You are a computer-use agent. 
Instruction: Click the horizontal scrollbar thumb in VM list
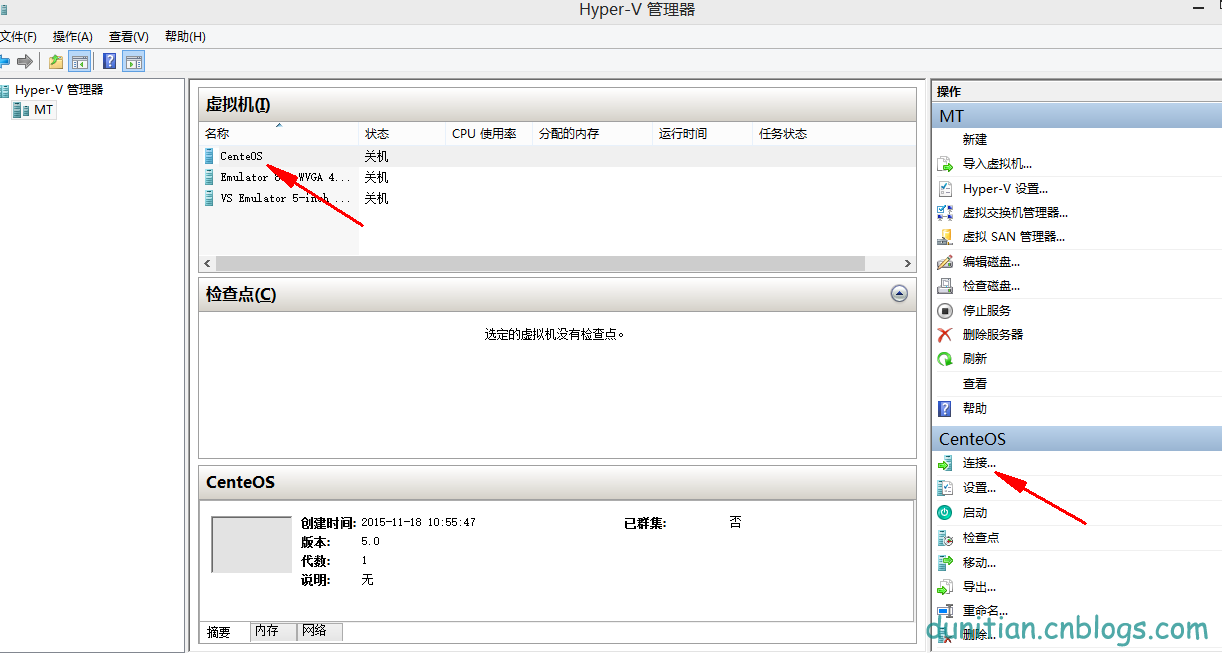click(x=539, y=264)
